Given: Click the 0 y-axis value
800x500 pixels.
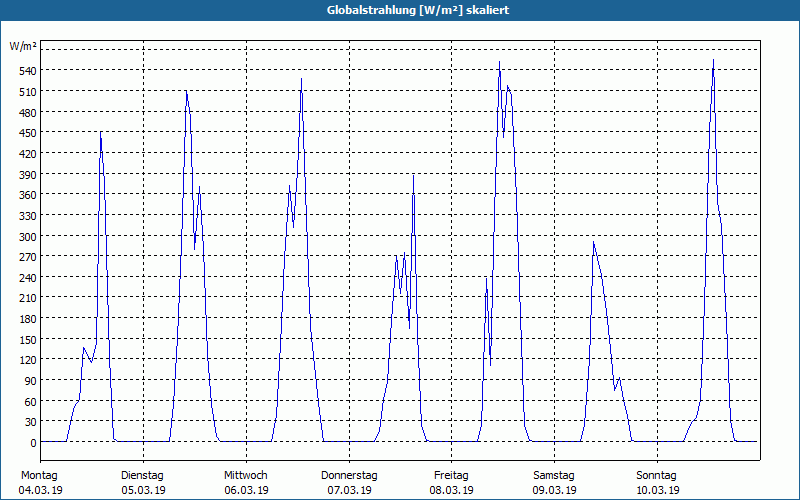Looking at the screenshot, I should 33,443.
